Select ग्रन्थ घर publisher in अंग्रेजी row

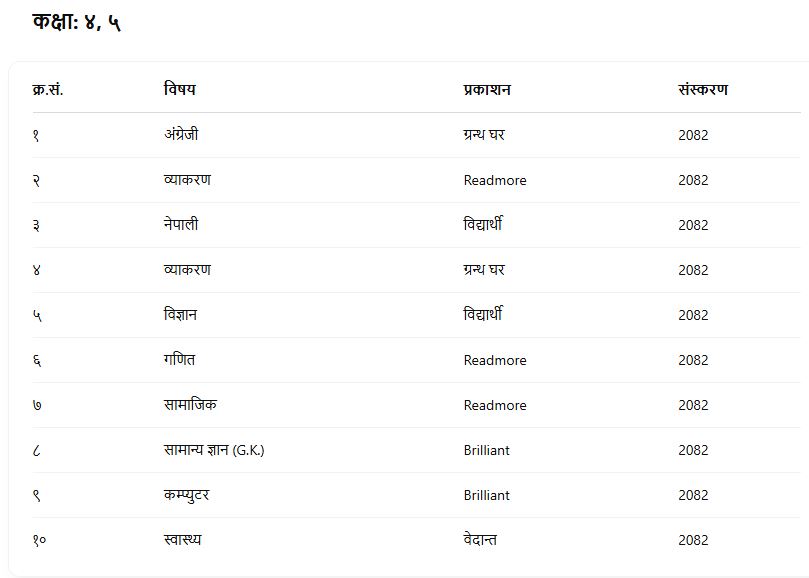click(484, 135)
